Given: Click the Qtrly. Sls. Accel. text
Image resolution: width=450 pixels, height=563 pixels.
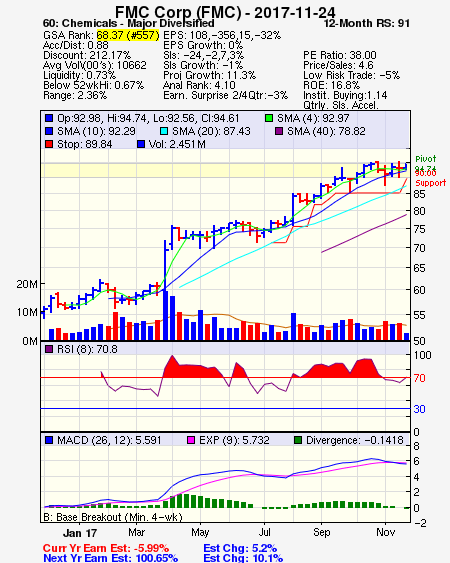Looking at the screenshot, I should [x=341, y=105].
